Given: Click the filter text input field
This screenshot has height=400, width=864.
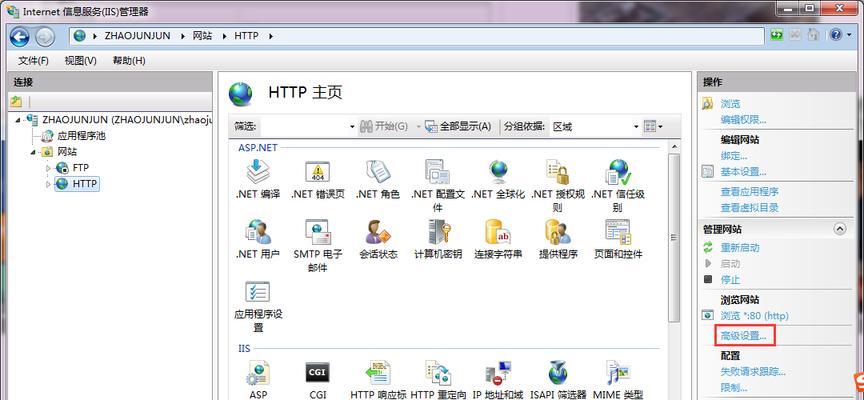Looking at the screenshot, I should tap(304, 127).
